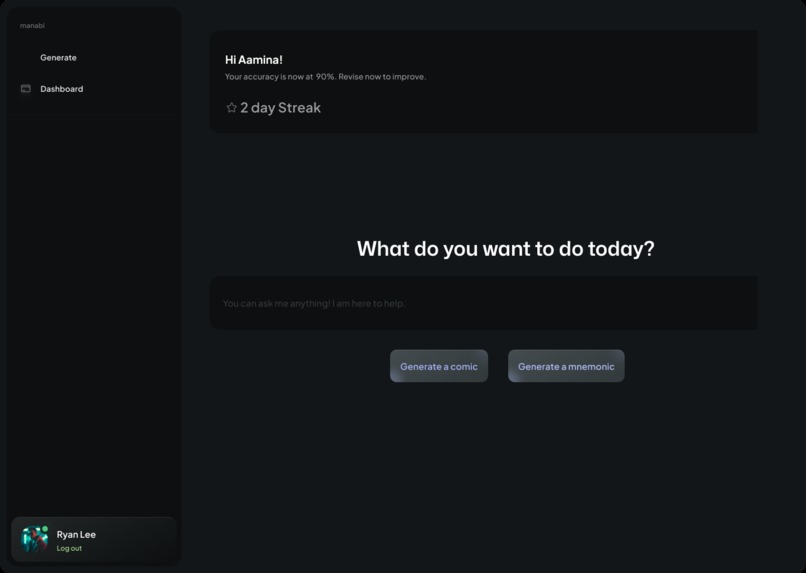Select the 2 day Streak text

coord(280,107)
